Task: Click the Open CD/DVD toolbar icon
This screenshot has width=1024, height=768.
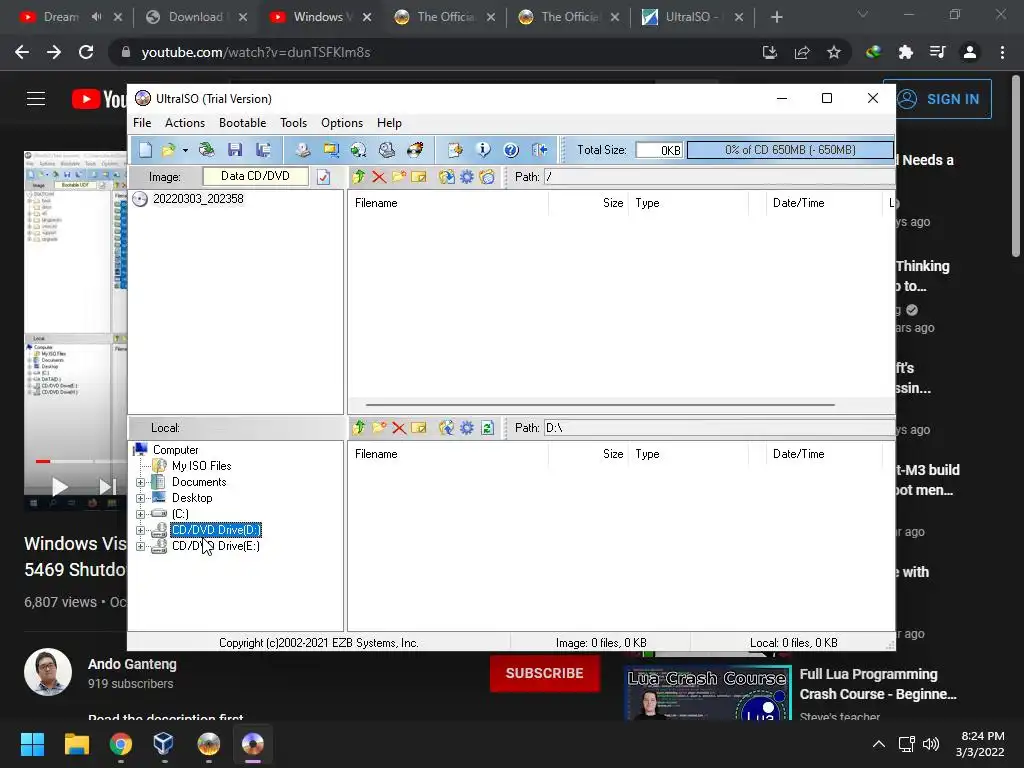Action: (206, 150)
